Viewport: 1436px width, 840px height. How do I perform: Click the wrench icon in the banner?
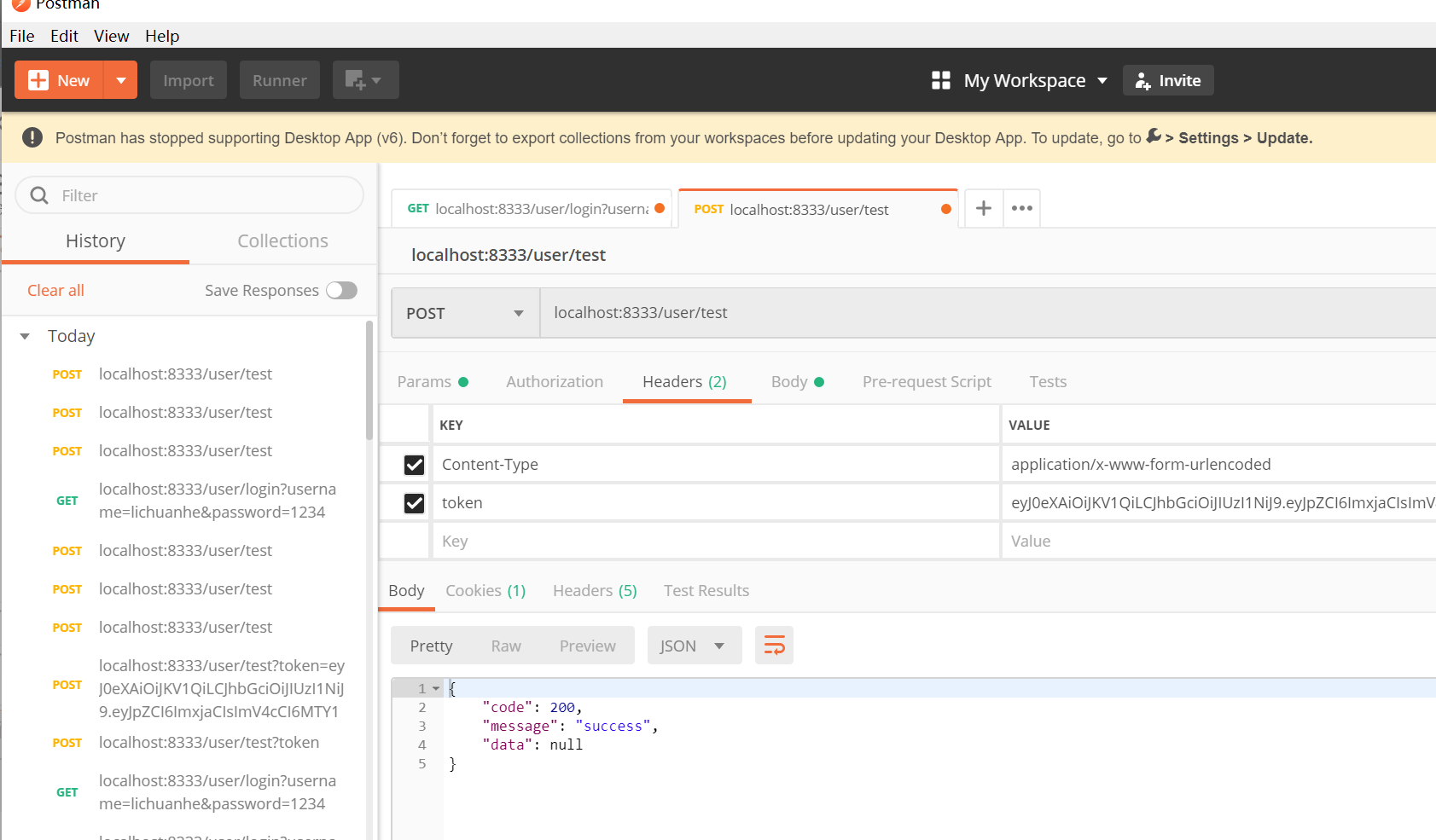point(1153,136)
